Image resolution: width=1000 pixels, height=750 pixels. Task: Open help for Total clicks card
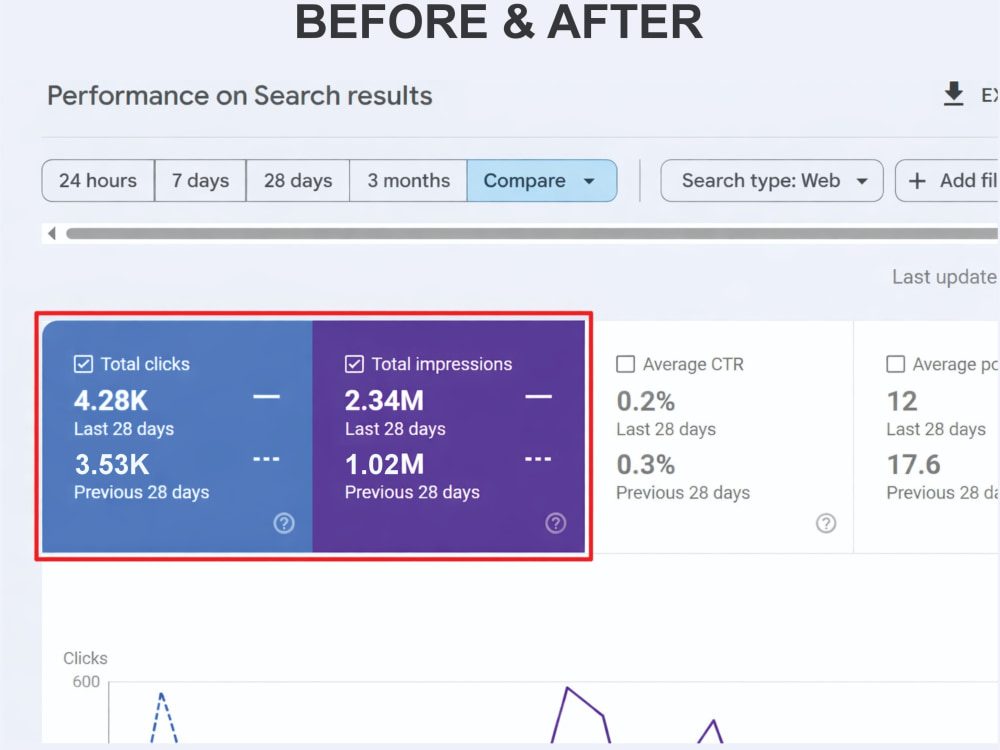(x=284, y=523)
